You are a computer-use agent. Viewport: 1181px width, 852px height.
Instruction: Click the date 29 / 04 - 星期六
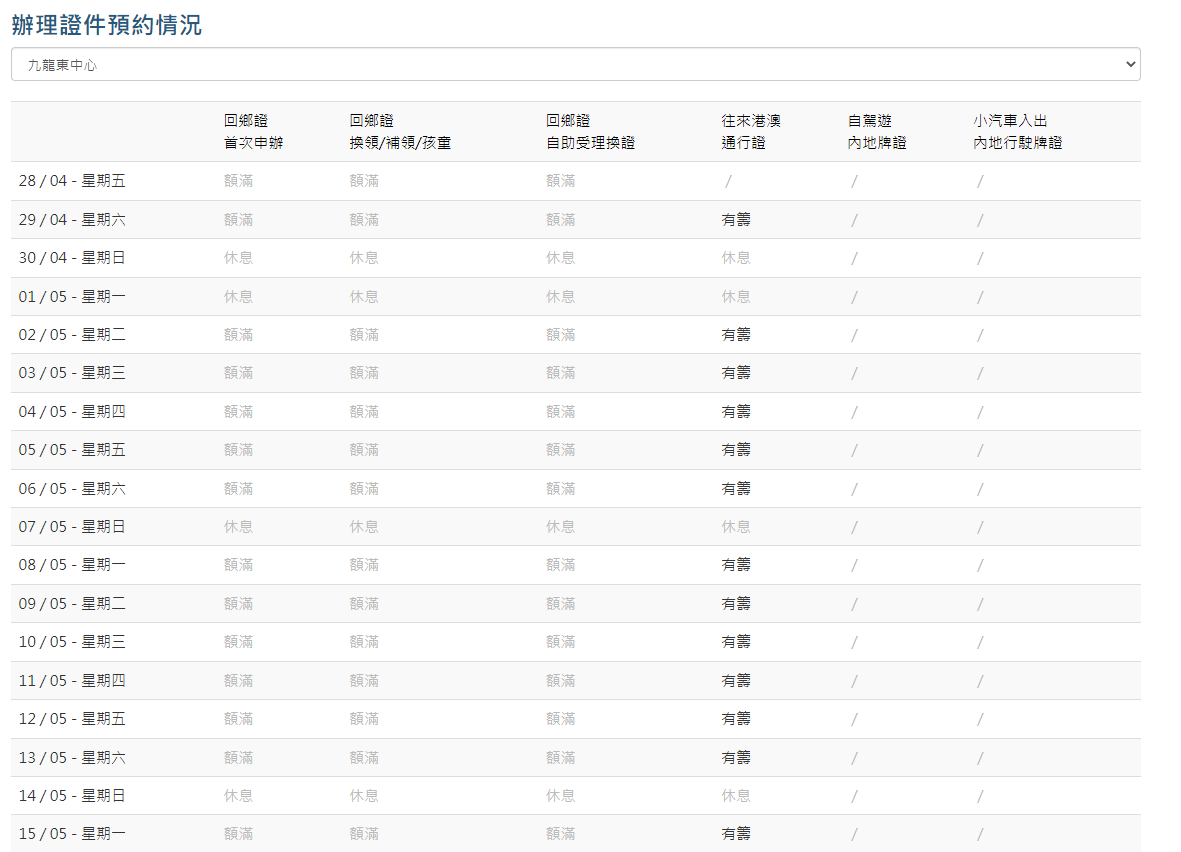[72, 220]
